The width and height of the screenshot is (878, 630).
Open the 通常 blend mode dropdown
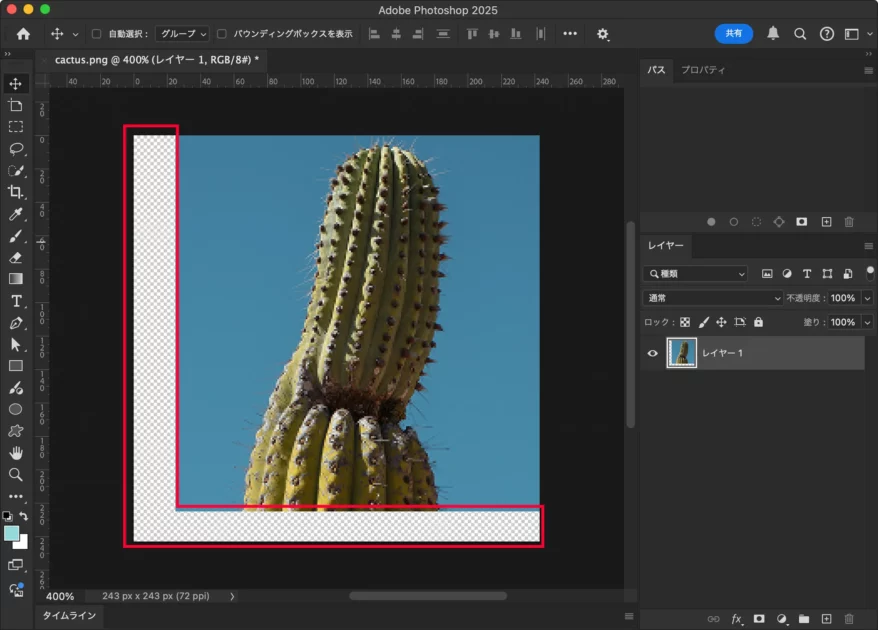coord(713,298)
